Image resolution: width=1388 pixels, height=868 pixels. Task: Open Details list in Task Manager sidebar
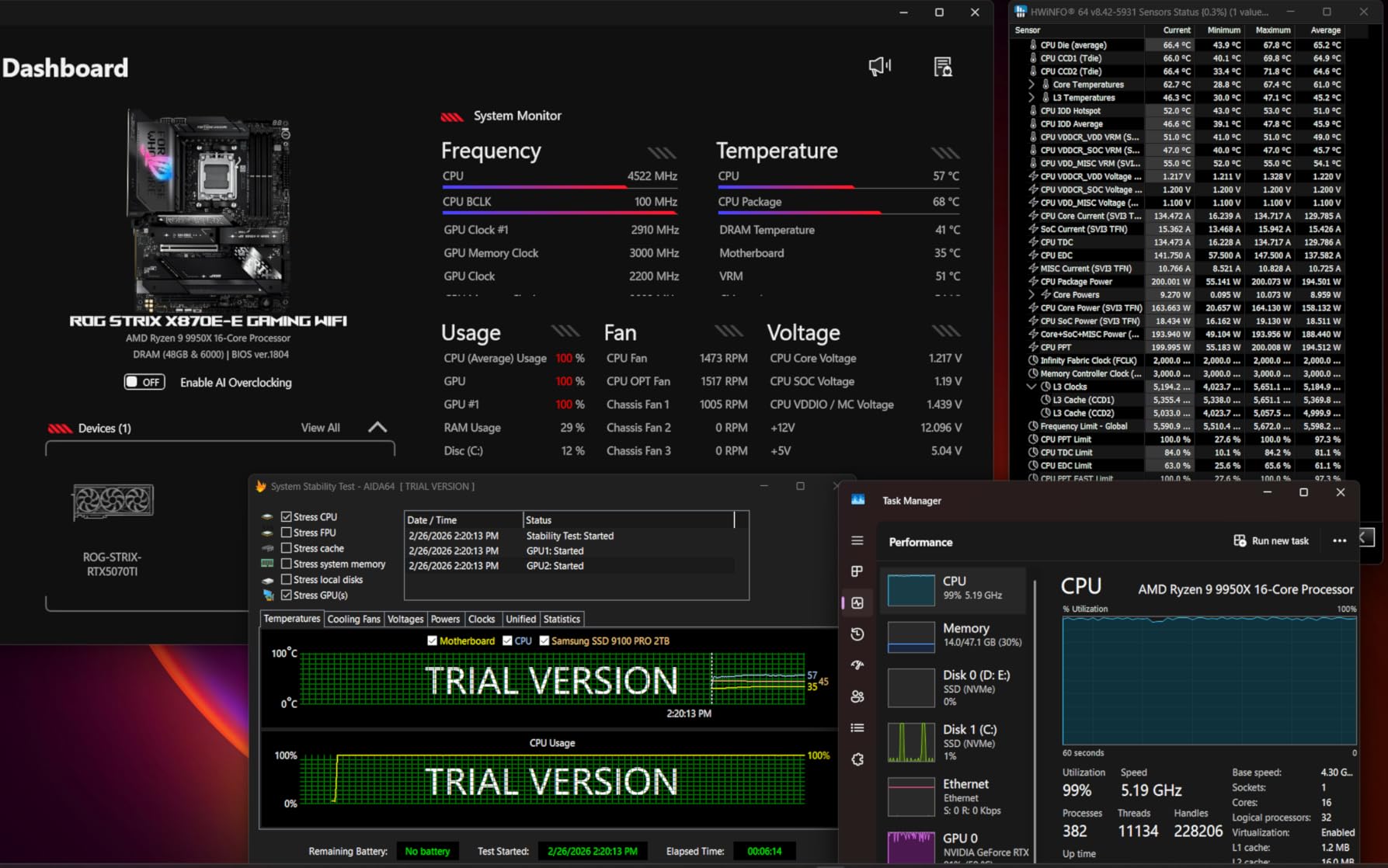coord(857,727)
